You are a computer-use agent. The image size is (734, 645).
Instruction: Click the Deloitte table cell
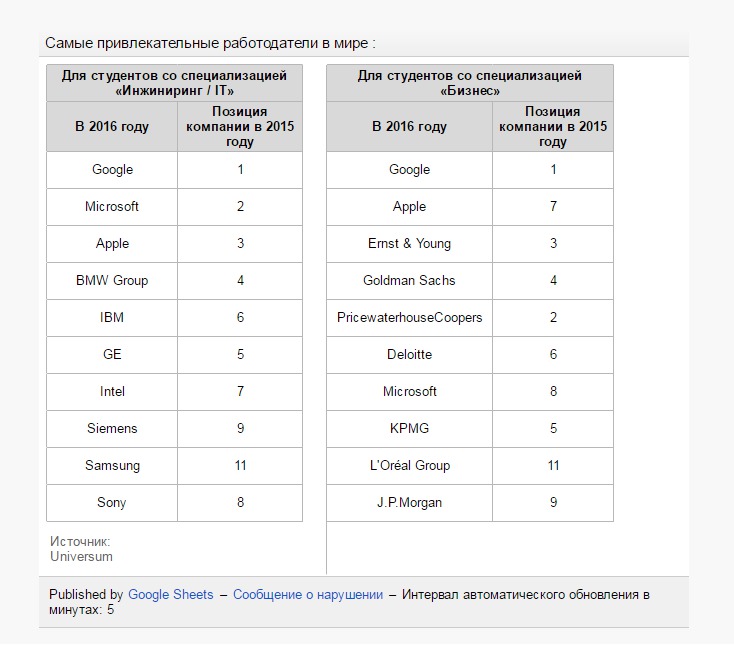pos(410,355)
